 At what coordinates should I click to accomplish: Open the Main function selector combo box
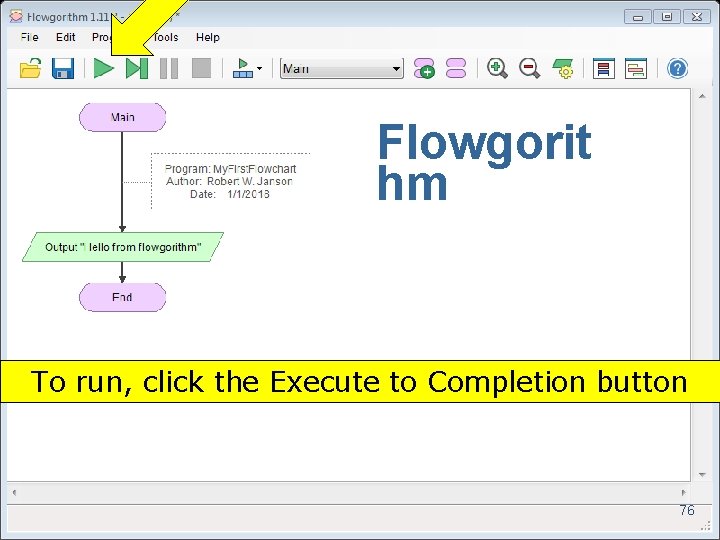point(342,69)
